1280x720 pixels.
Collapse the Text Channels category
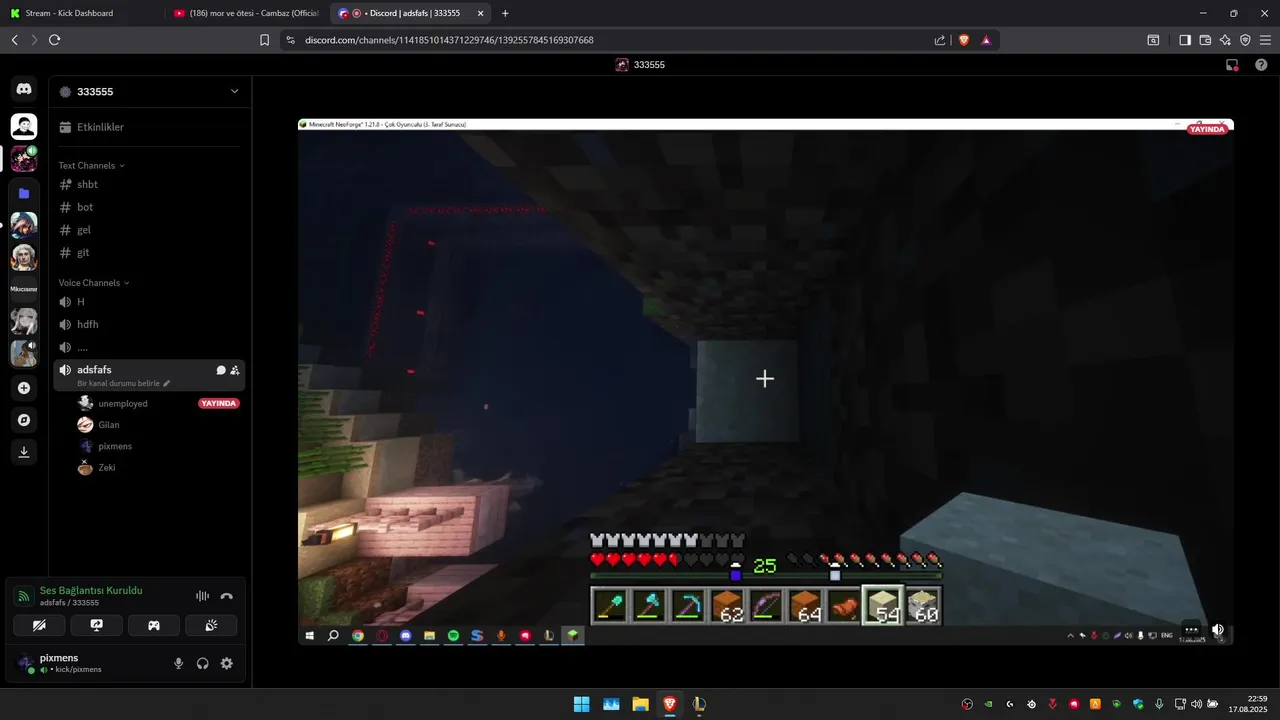91,166
